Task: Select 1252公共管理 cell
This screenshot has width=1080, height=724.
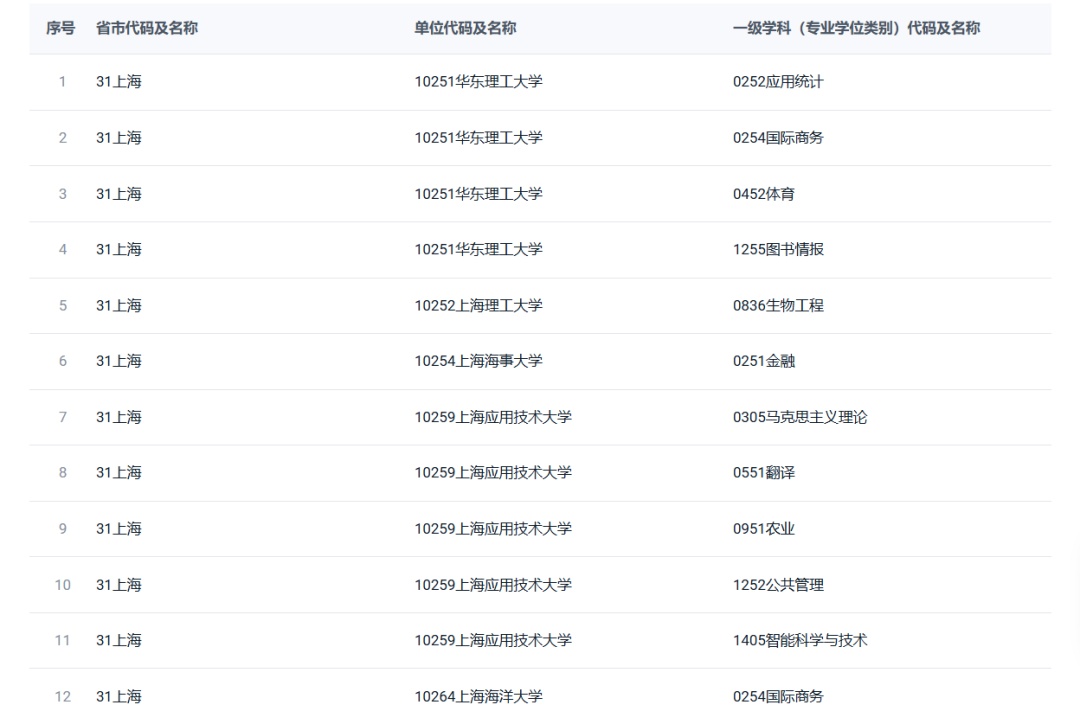Action: [778, 585]
